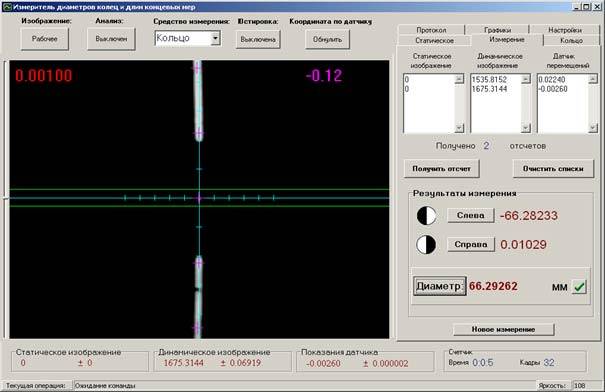Click the frames counter value 32

click(549, 363)
